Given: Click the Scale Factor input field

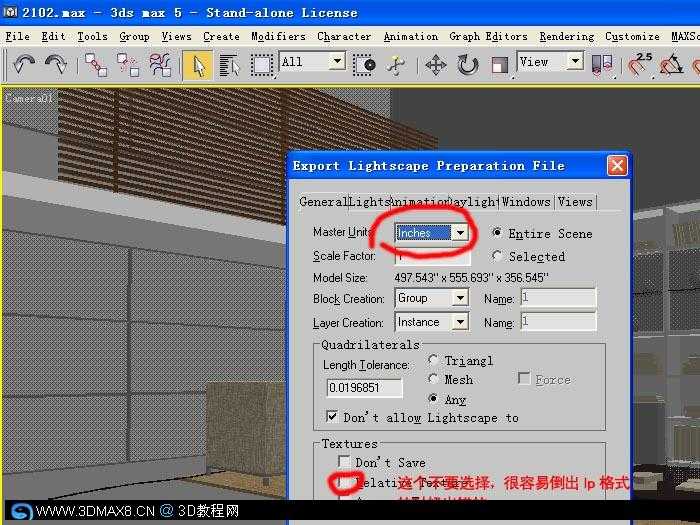Looking at the screenshot, I should [432, 257].
